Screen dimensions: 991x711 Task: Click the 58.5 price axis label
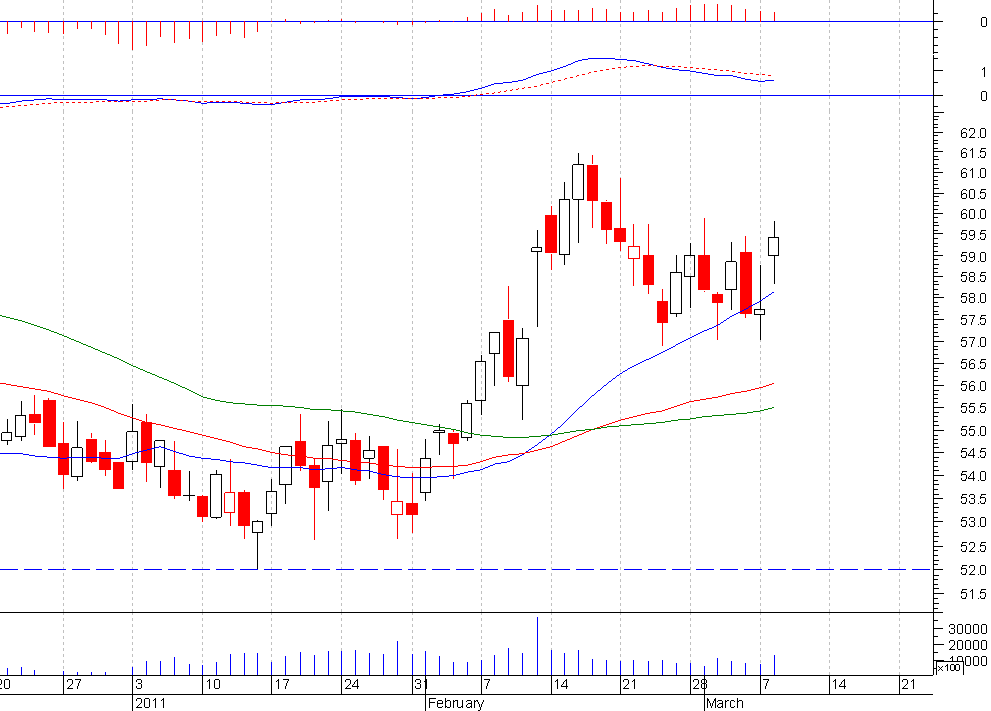(973, 277)
